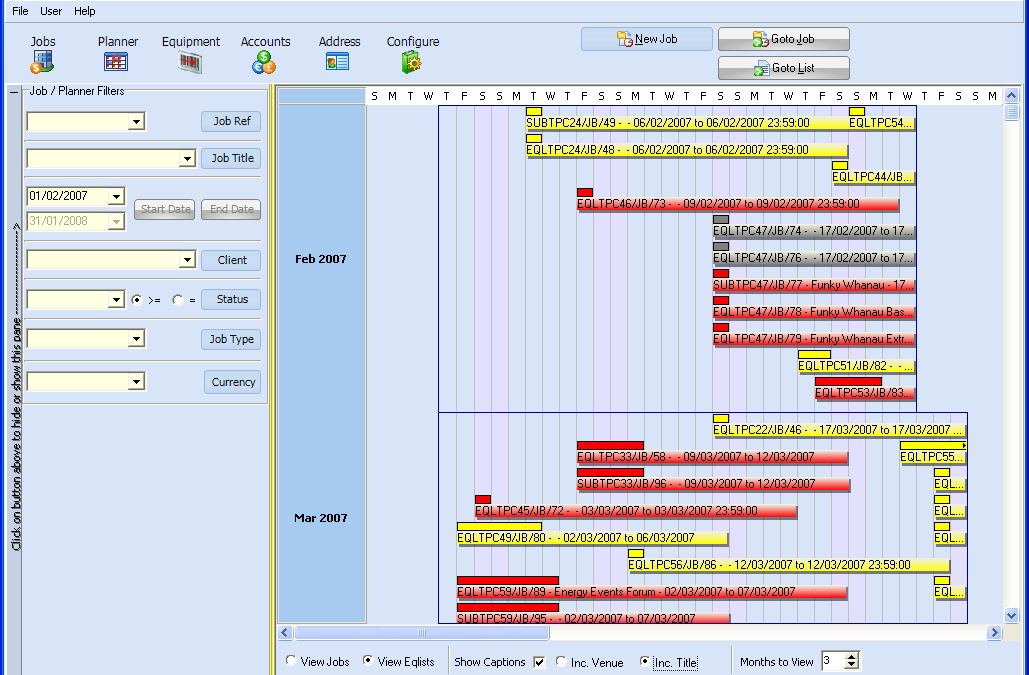The image size is (1029, 675).
Task: Open the Jobs module icon
Action: [42, 62]
